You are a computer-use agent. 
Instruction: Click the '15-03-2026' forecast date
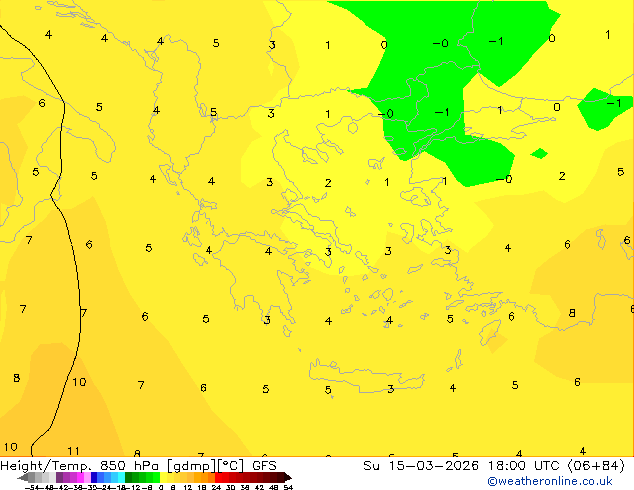click(434, 465)
